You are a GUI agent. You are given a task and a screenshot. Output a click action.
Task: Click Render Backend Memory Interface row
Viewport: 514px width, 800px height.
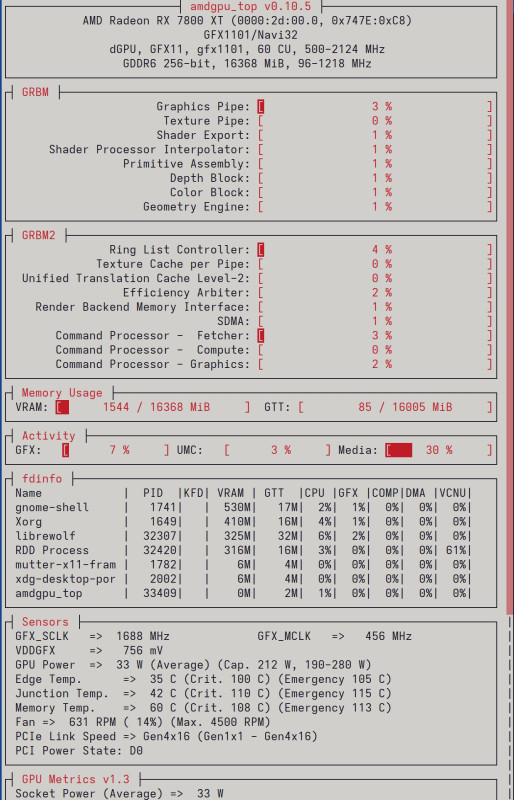point(264,306)
